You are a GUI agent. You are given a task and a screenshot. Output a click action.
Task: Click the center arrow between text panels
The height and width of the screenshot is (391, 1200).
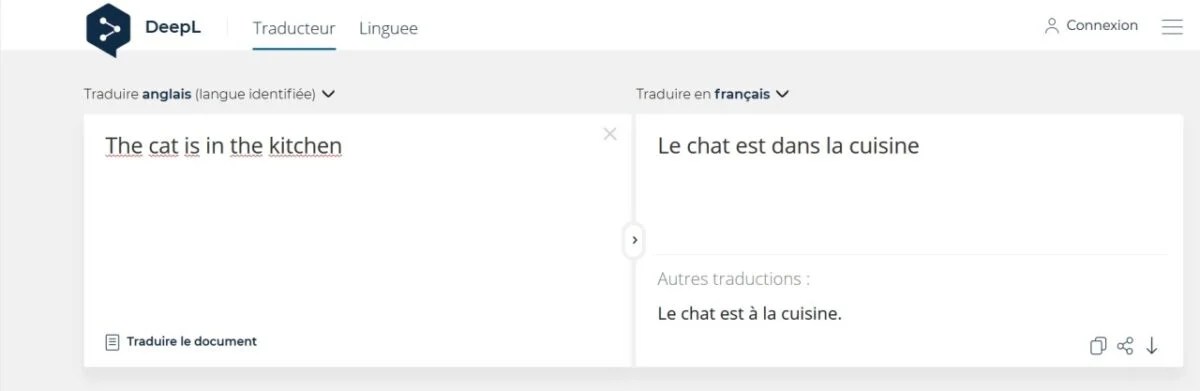[x=634, y=240]
